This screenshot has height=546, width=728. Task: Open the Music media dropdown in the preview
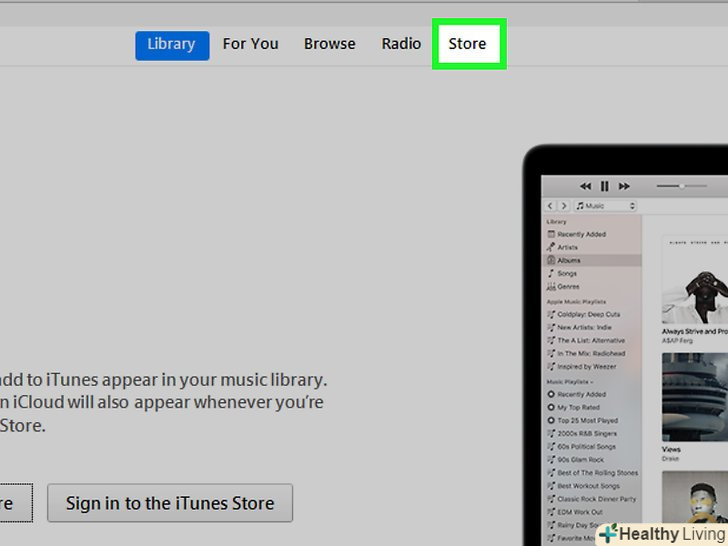click(605, 206)
